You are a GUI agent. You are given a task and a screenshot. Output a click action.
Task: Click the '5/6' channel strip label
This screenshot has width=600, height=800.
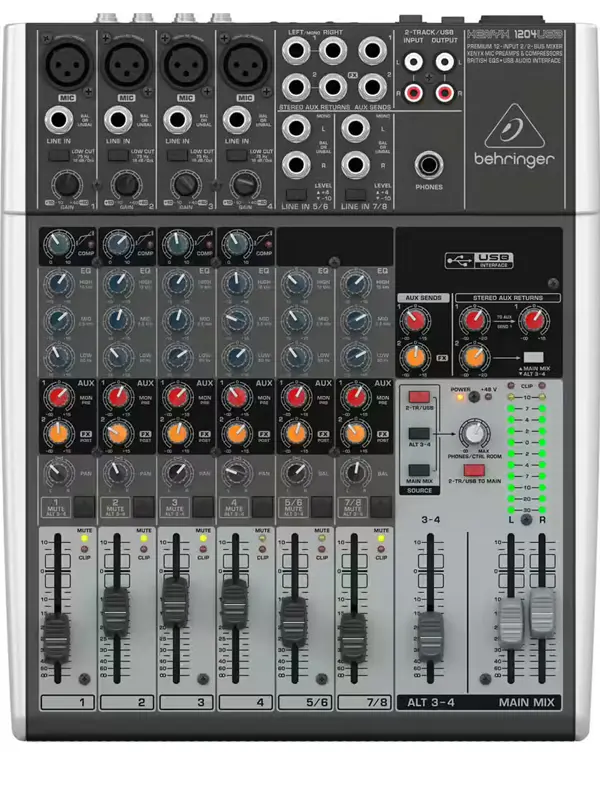pos(316,703)
